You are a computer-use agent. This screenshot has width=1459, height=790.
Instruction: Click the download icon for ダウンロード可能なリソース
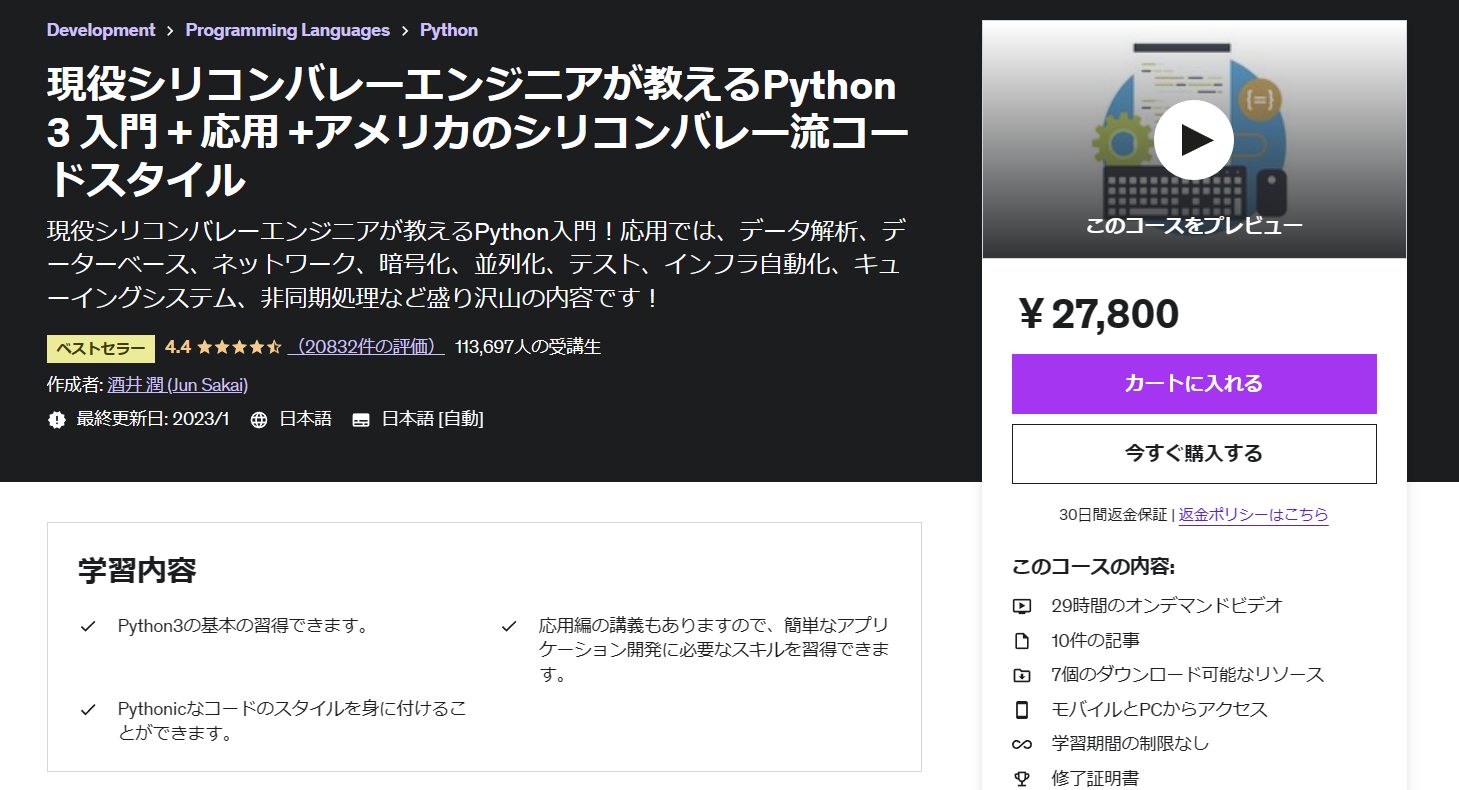tap(1022, 674)
